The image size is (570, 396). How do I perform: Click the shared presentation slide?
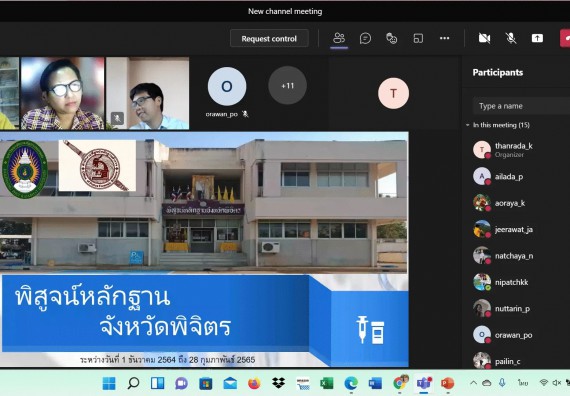point(204,249)
